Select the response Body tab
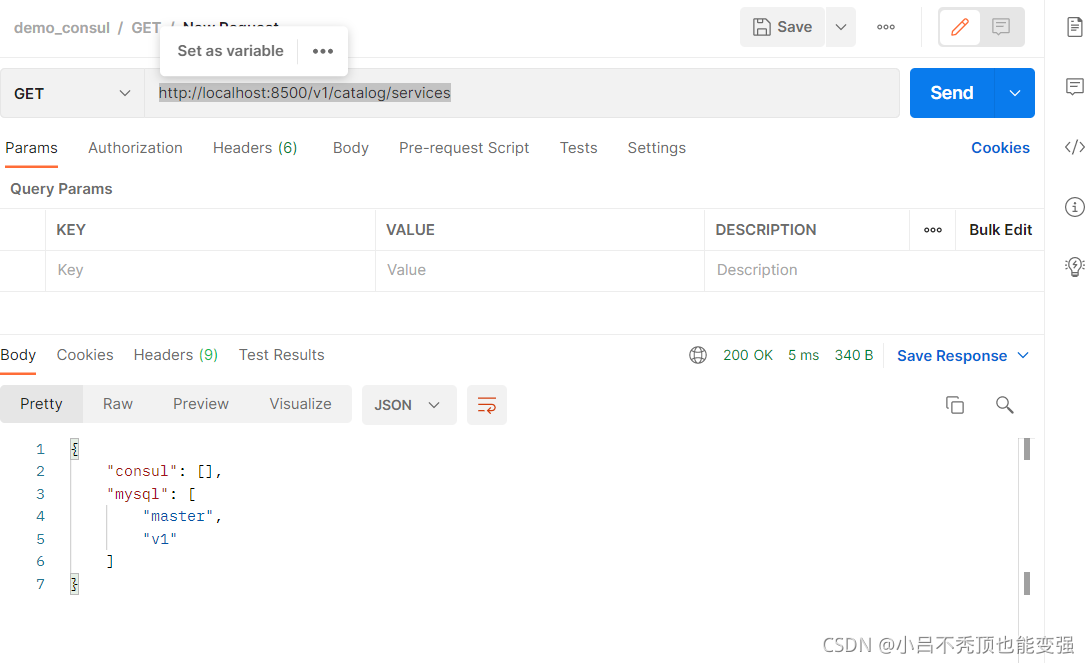The width and height of the screenshot is (1089, 663). [18, 355]
